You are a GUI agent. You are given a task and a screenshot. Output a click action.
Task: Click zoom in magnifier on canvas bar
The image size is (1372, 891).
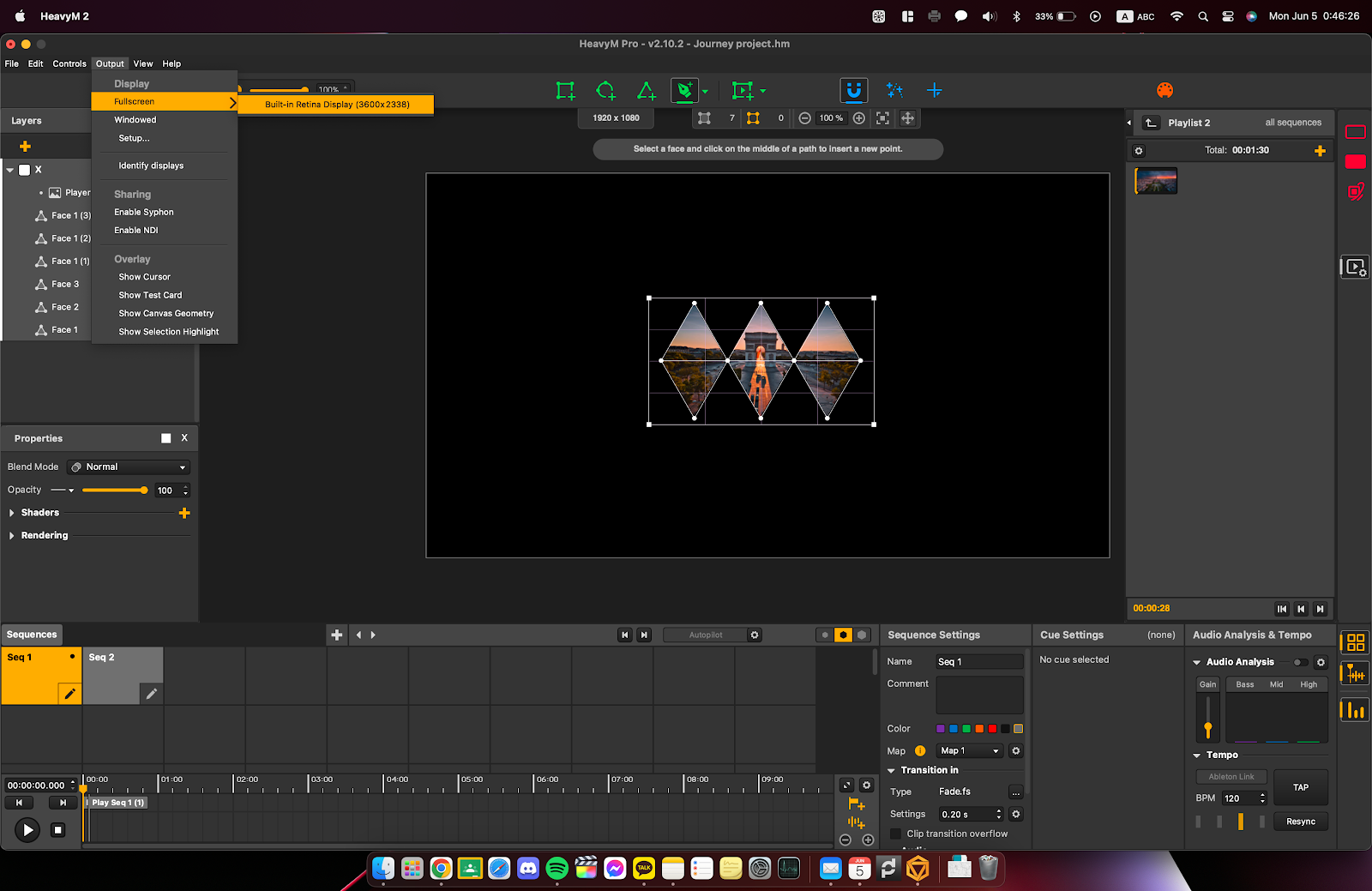(x=858, y=118)
